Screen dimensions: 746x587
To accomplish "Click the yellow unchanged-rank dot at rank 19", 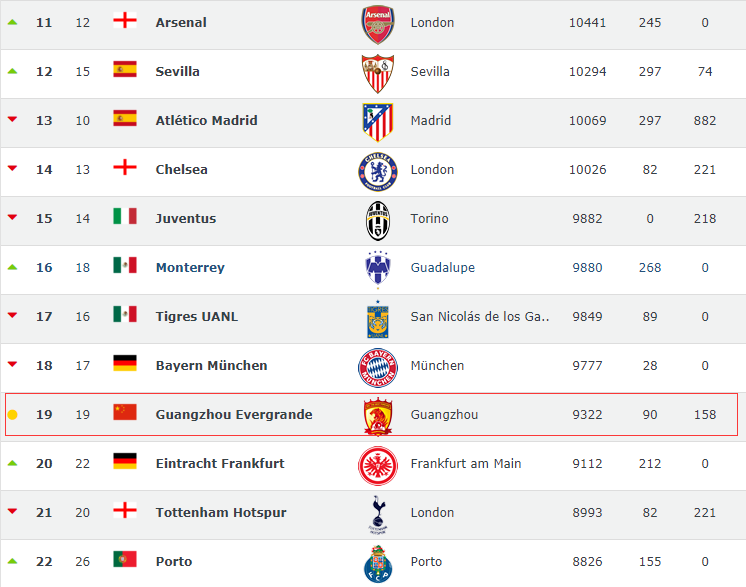I will (13, 415).
